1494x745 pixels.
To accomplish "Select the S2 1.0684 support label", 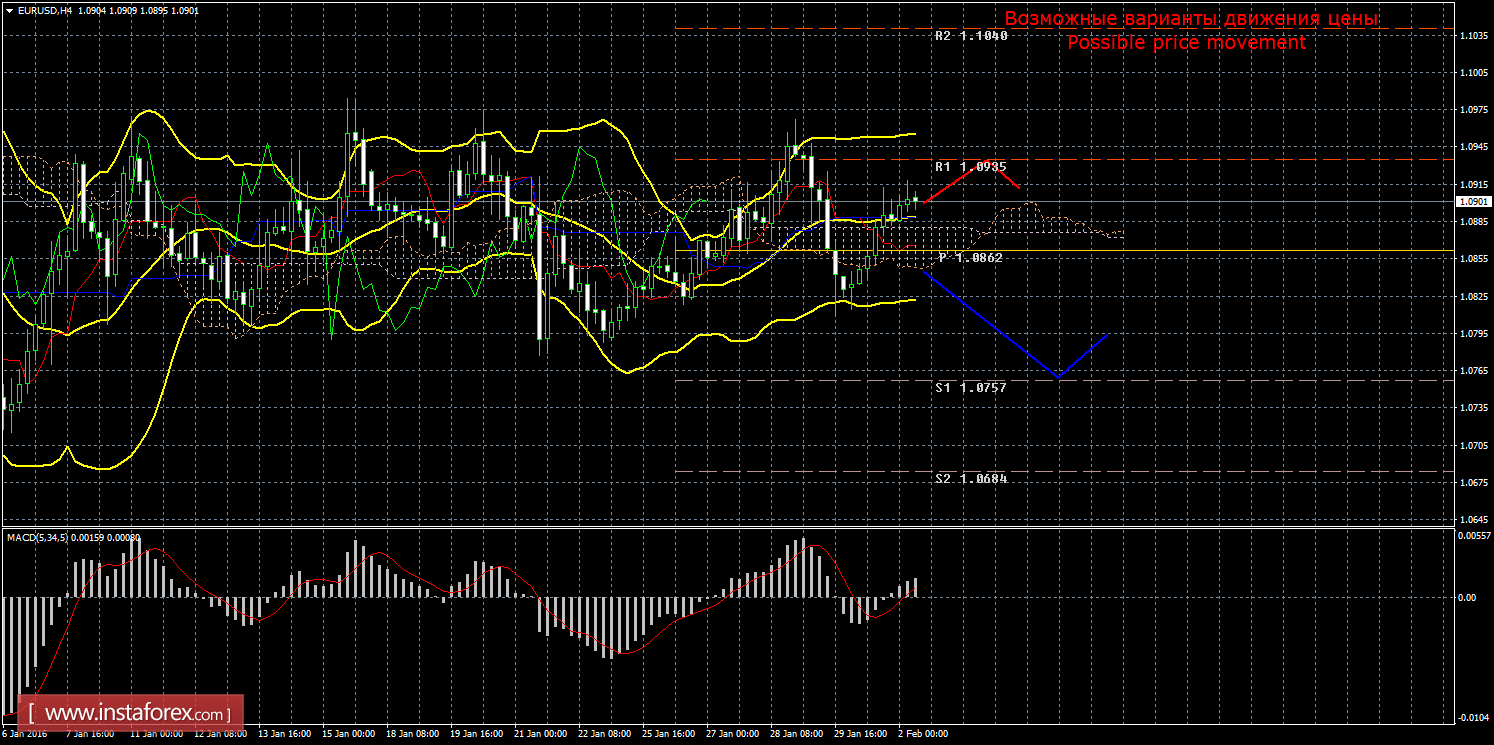I will tap(970, 478).
